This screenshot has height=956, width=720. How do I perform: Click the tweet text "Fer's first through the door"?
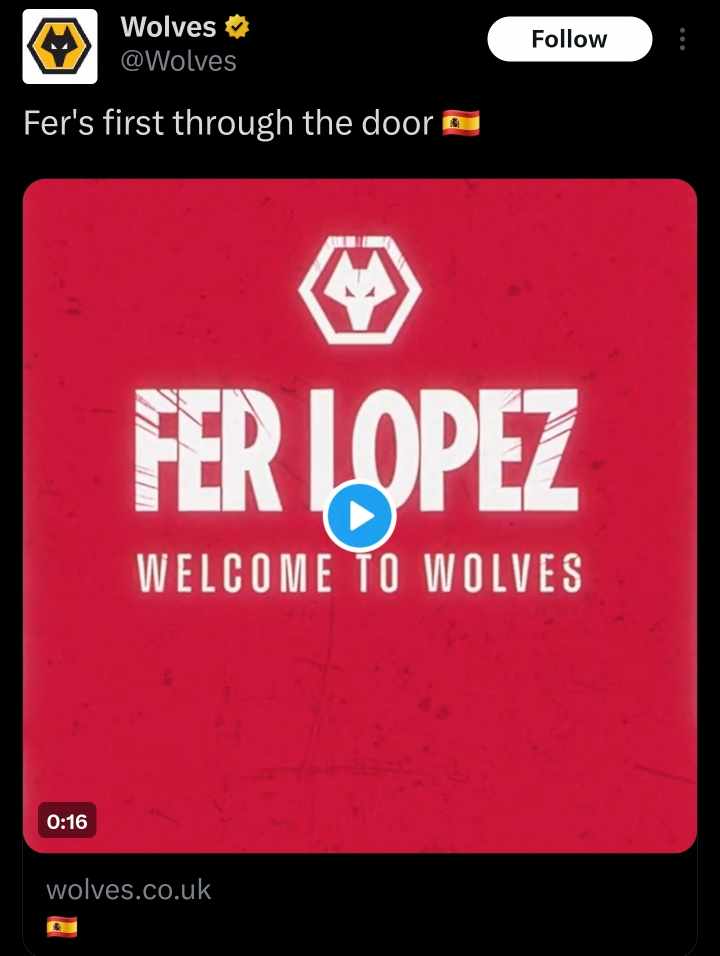(x=228, y=123)
